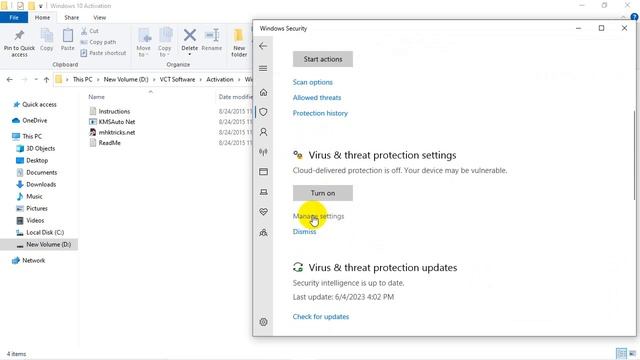This screenshot has height=360, width=640.
Task: Open Manage settings link
Action: [318, 216]
